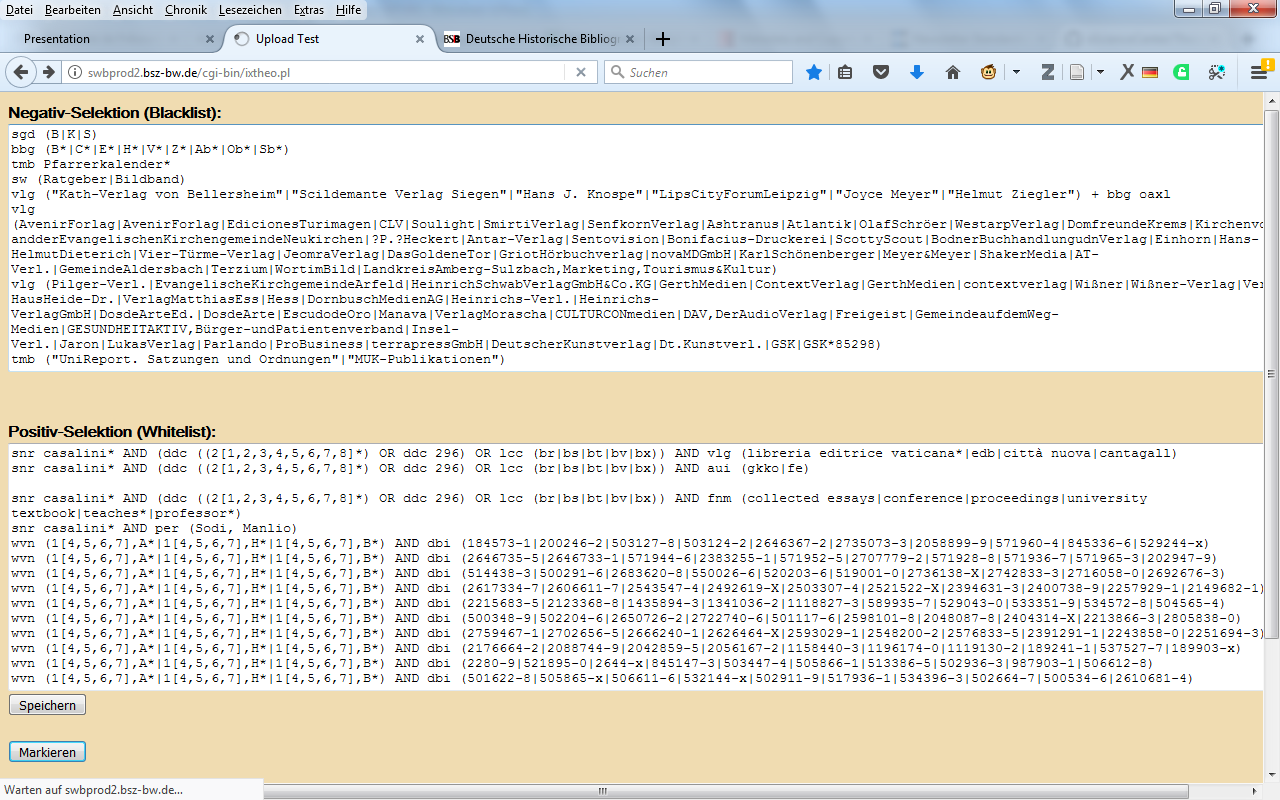This screenshot has height=800, width=1280.
Task: Click the wvn line containing '501622-8'
Action: tap(602, 678)
